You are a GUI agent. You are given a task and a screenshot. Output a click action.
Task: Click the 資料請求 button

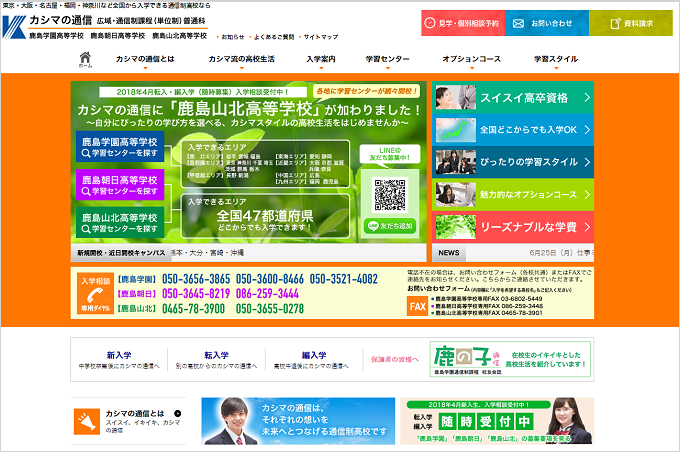631,23
